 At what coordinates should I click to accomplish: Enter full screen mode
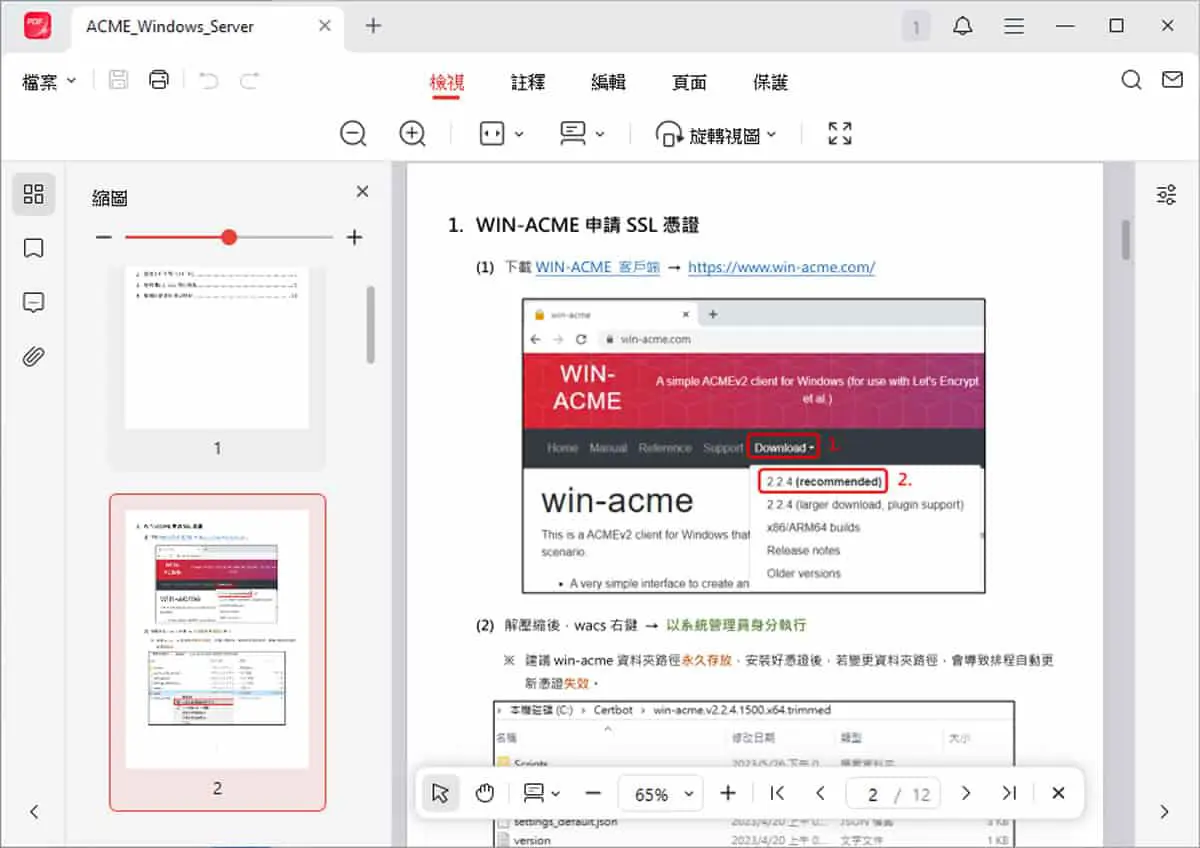(x=840, y=134)
